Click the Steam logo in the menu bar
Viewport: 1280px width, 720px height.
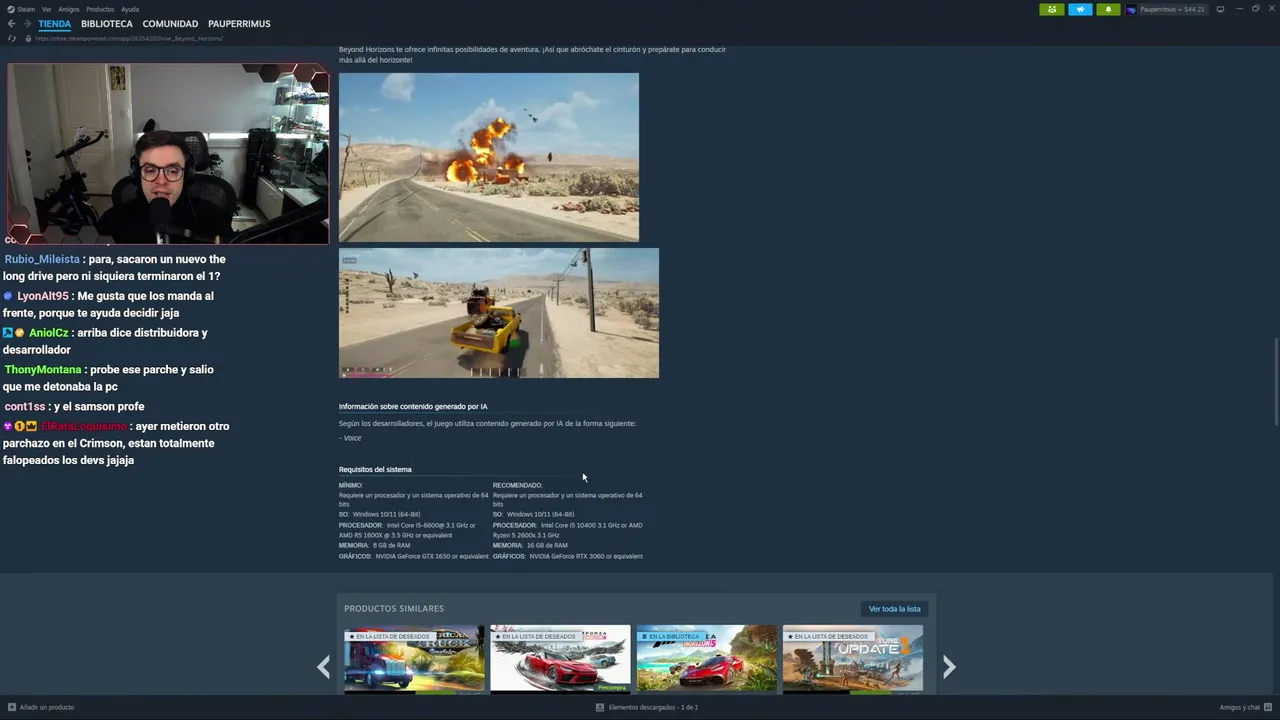coord(10,9)
